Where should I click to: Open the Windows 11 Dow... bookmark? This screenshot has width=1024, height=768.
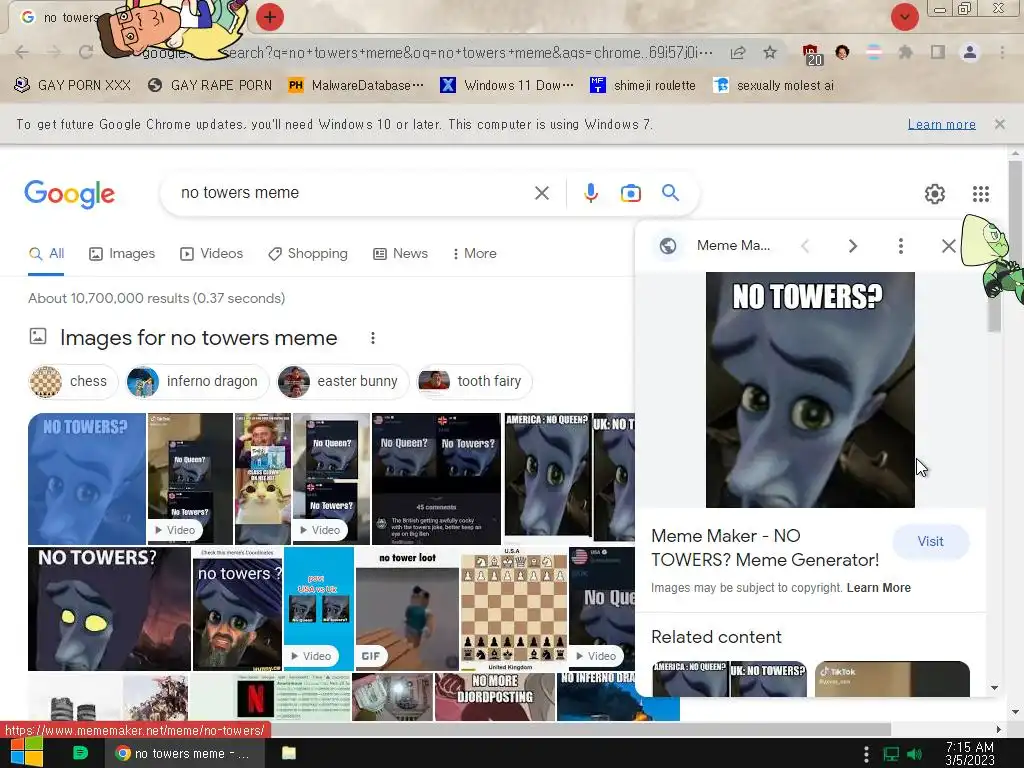click(x=507, y=86)
